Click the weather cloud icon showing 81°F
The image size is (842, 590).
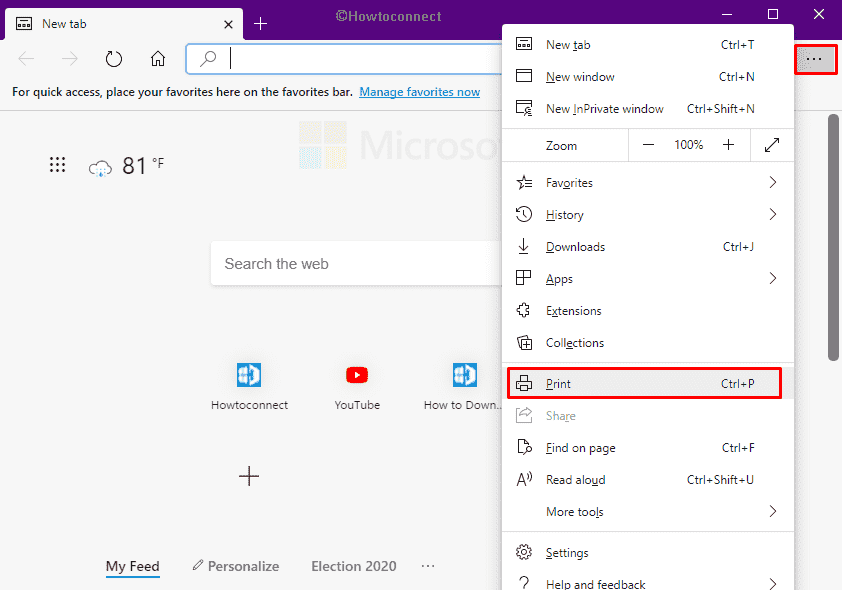(x=99, y=165)
